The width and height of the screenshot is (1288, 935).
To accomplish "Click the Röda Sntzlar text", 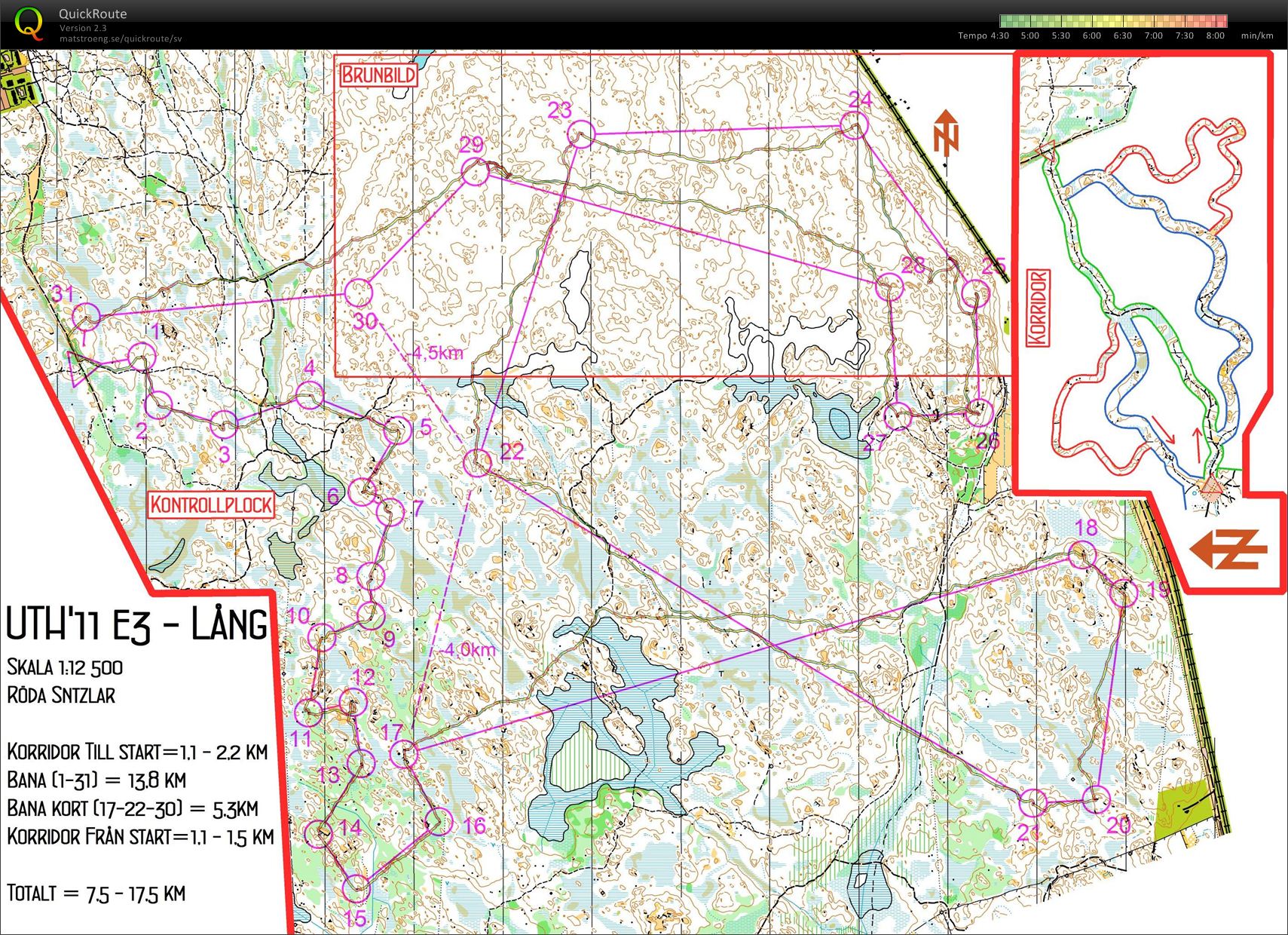I will (x=61, y=695).
